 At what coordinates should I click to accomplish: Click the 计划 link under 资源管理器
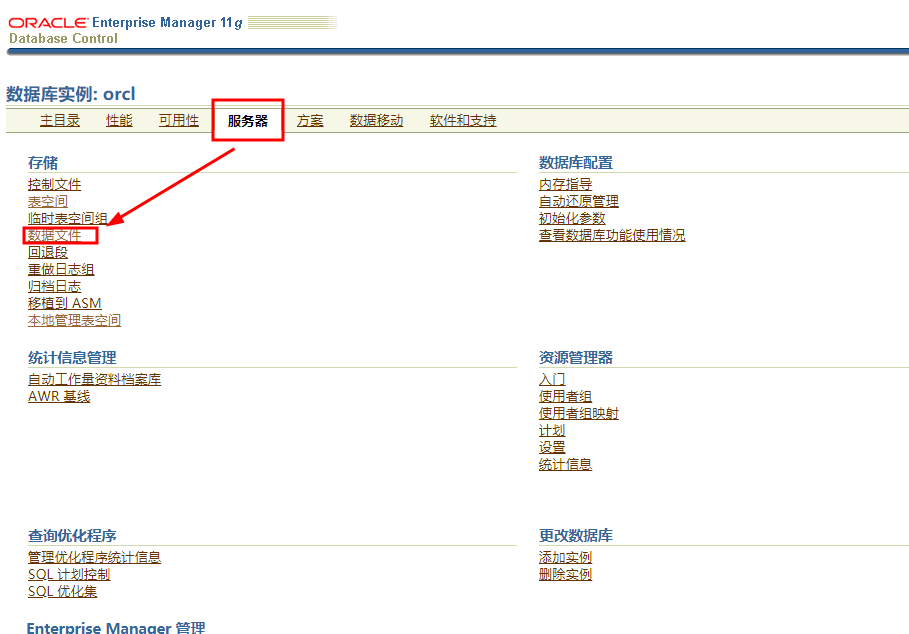click(x=552, y=431)
